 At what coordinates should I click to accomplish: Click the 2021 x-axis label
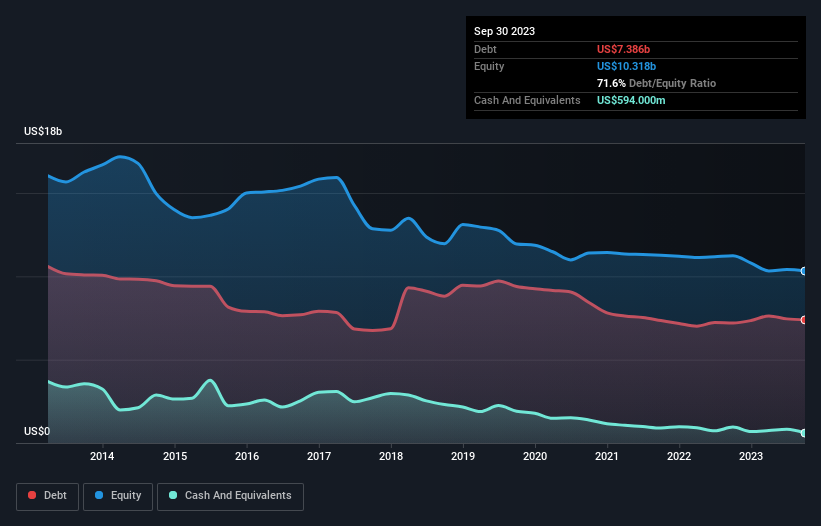[x=607, y=456]
